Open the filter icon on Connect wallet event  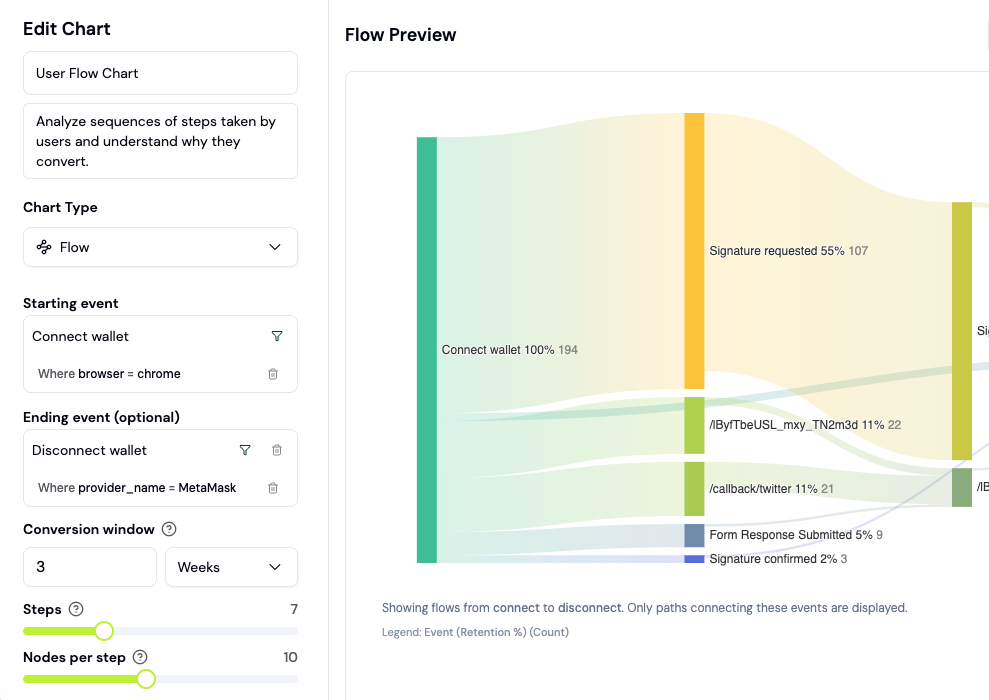(277, 336)
